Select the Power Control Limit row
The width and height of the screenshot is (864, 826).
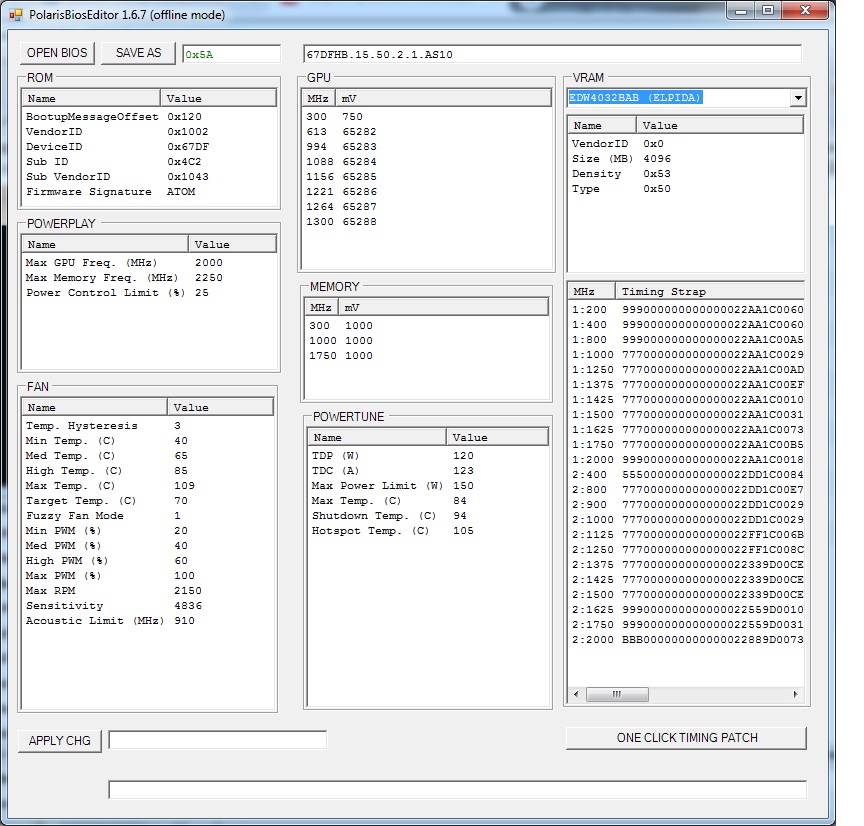point(149,293)
